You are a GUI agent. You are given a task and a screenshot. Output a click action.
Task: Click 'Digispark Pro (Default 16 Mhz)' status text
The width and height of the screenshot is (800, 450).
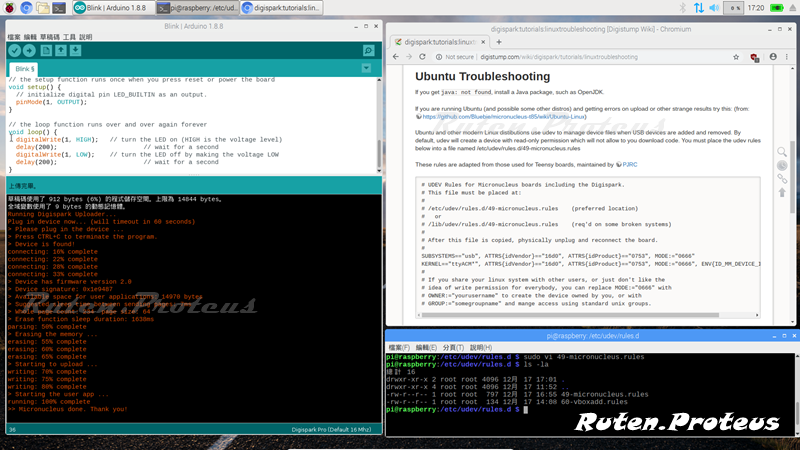click(331, 430)
